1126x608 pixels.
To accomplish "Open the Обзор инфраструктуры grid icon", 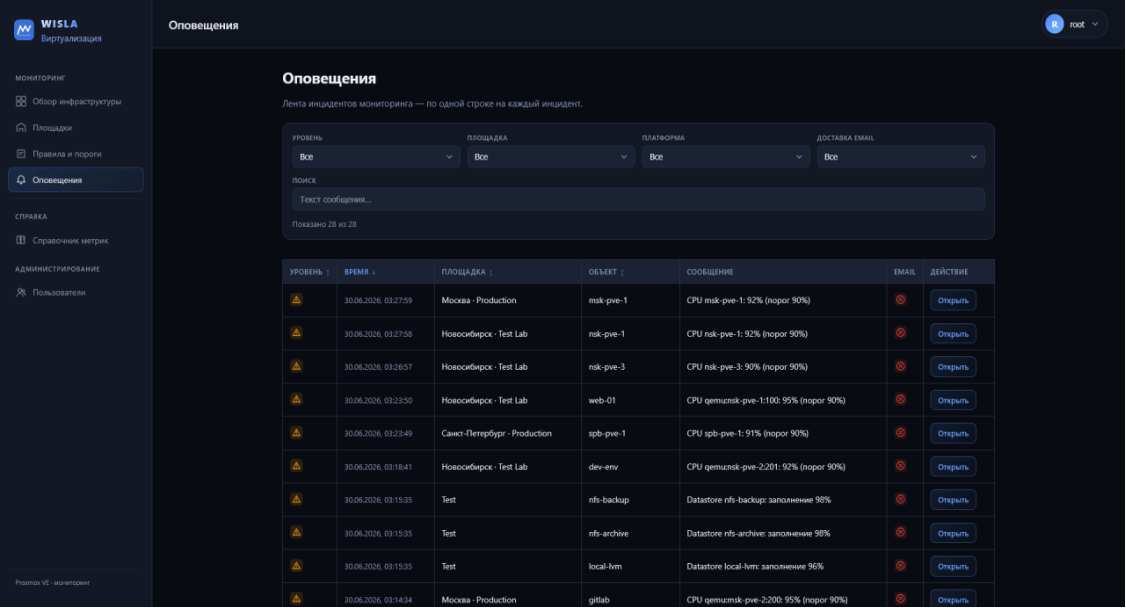I will coord(21,101).
